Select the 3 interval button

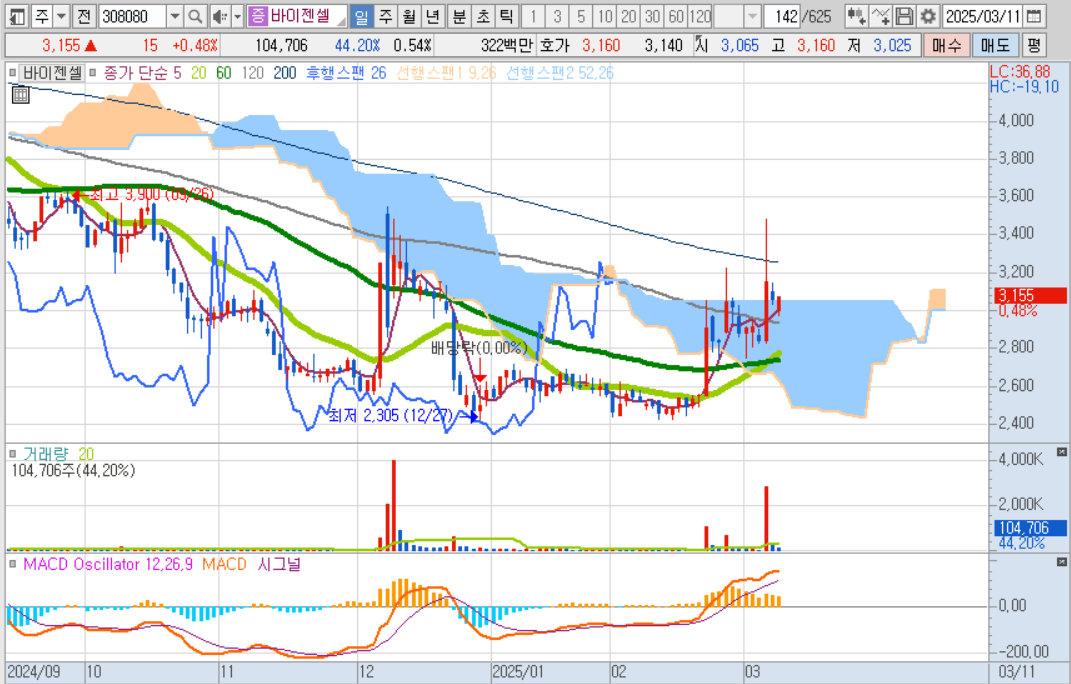coord(557,16)
